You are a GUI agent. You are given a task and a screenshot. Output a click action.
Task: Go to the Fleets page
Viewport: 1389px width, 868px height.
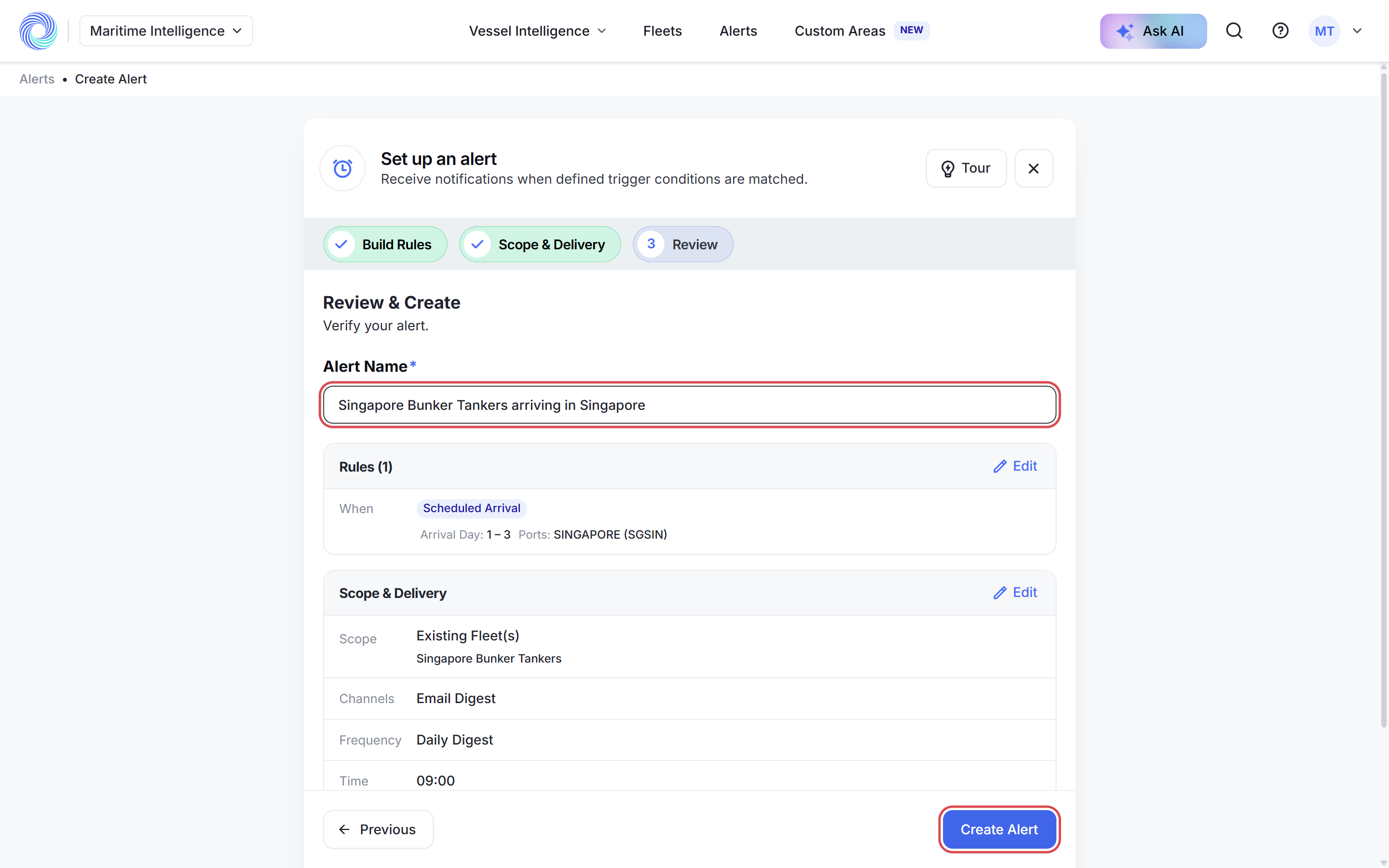pyautogui.click(x=662, y=31)
